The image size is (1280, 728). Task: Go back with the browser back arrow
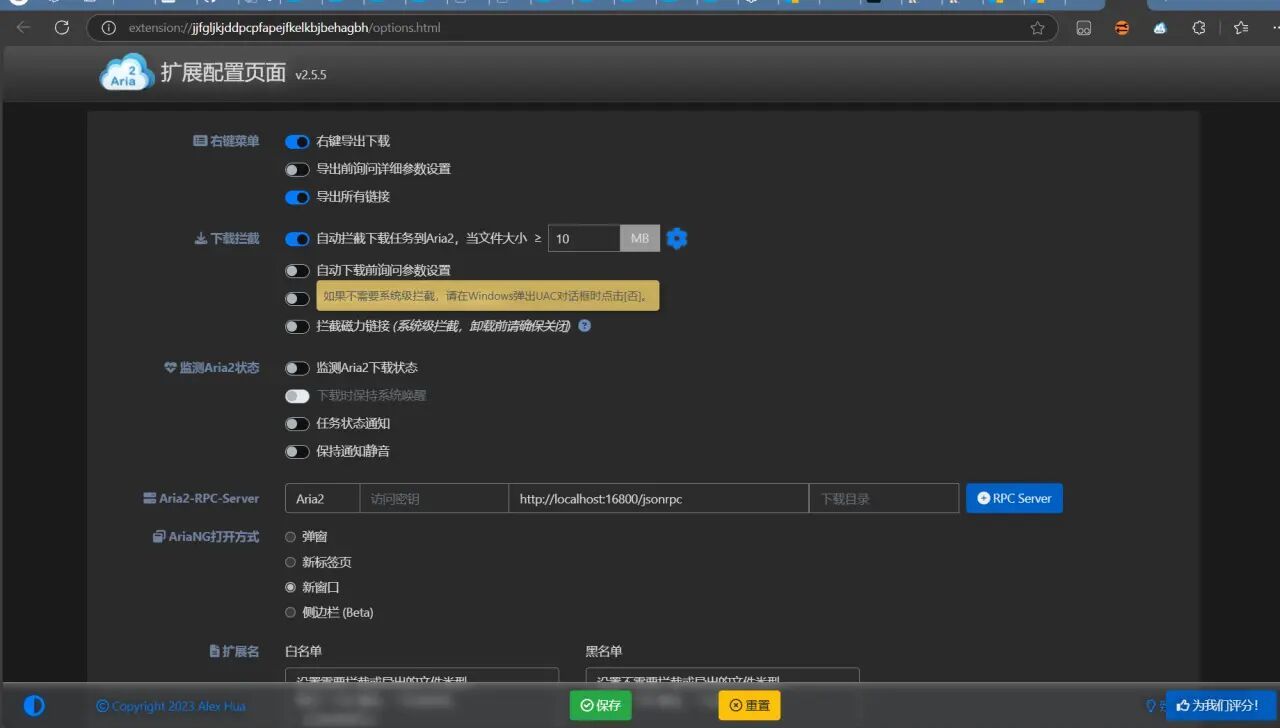pos(24,28)
